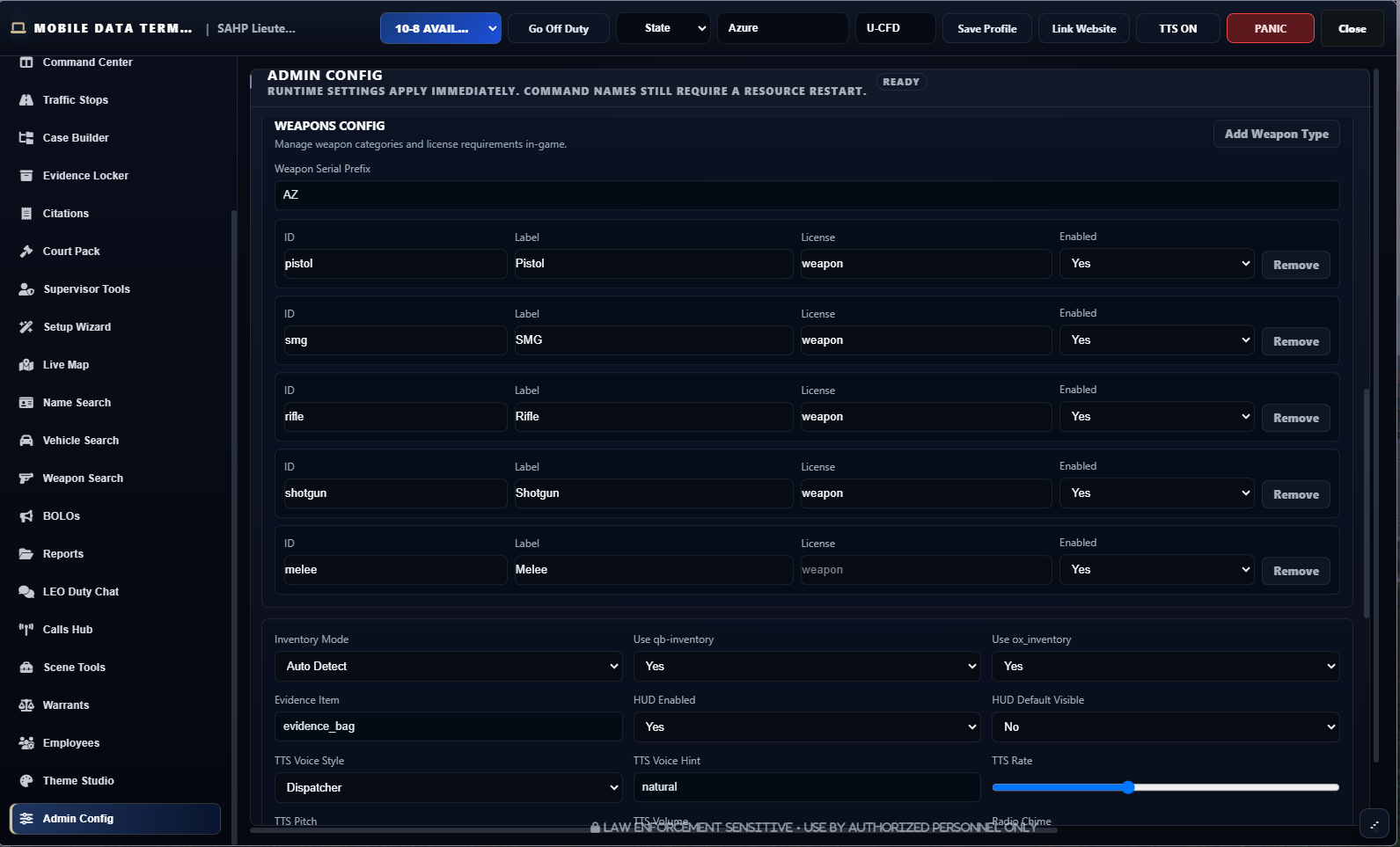Click the main panel vertical scrollbar
Screen dimensions: 1400x847
[1367, 501]
